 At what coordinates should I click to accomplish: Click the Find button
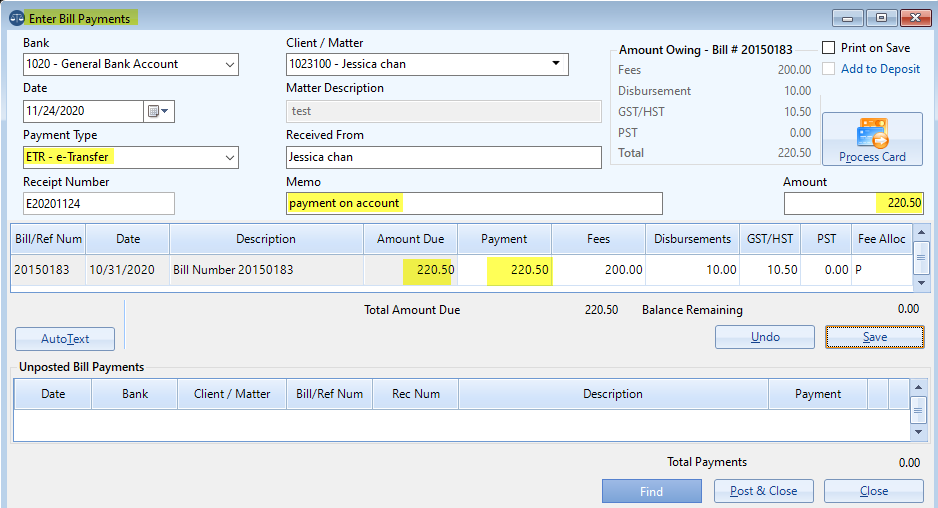pos(651,491)
